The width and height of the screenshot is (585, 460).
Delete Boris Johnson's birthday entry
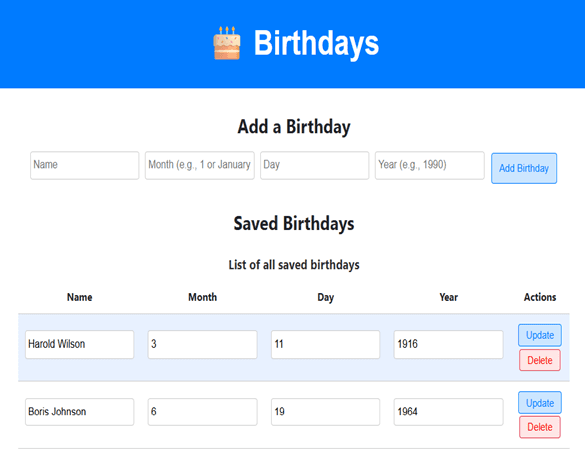[540, 427]
